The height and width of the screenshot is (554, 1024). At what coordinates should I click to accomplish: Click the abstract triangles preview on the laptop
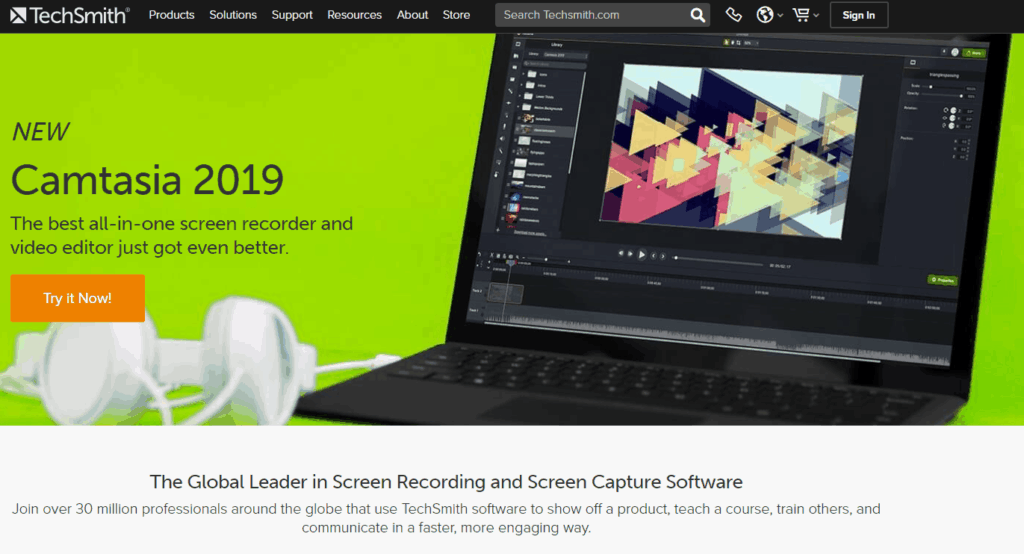click(731, 152)
